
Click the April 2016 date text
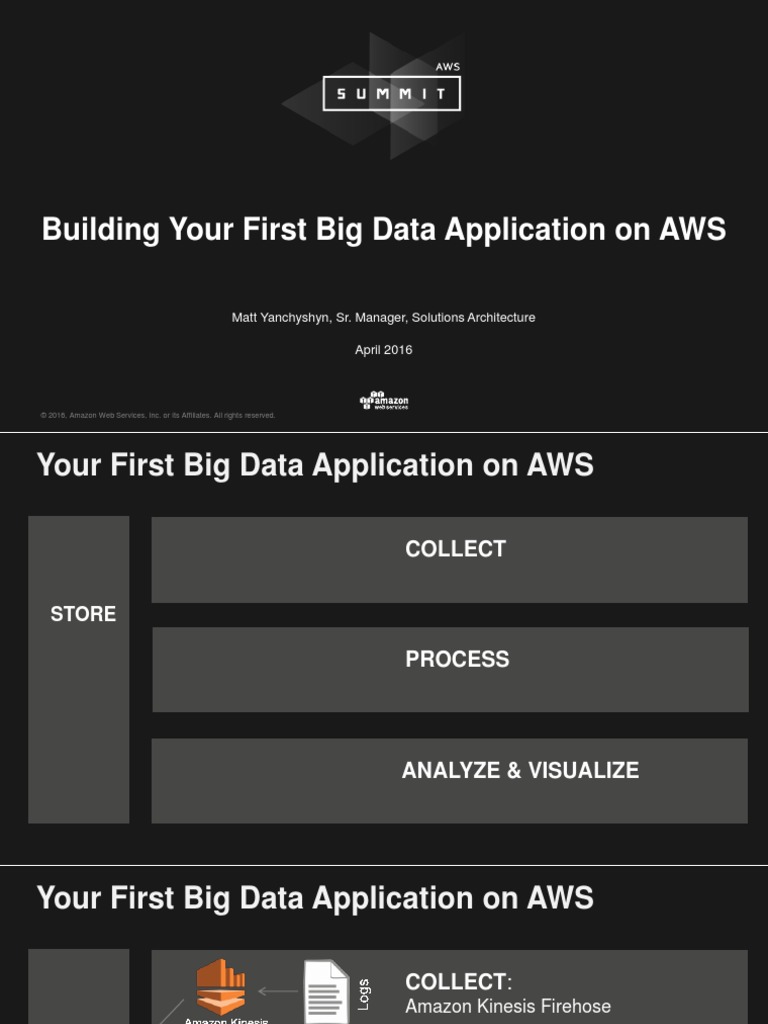[x=383, y=350]
